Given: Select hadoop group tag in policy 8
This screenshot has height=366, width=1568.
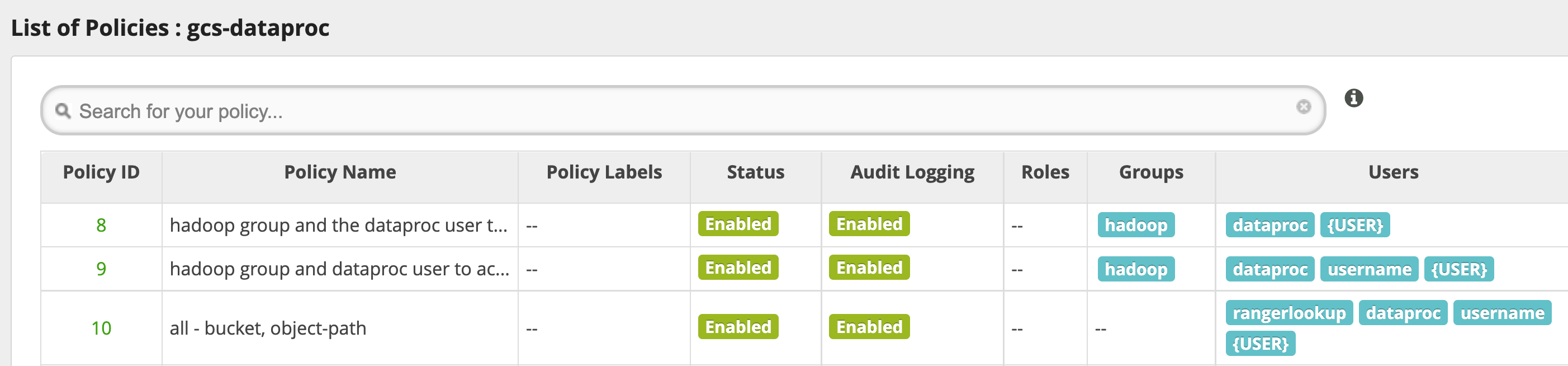Looking at the screenshot, I should point(1136,226).
